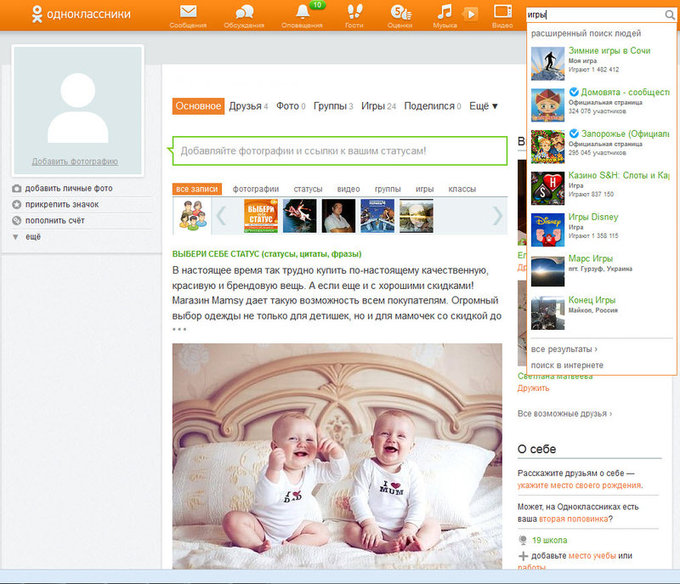Open the Гости footprints icon
The image size is (680, 584).
coord(354,12)
